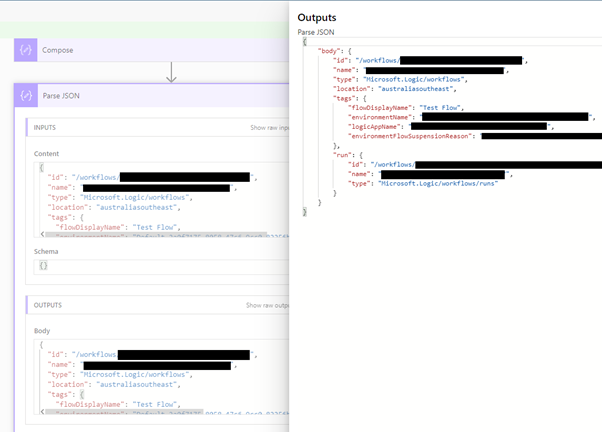This screenshot has height=432, width=602.
Task: Click the Content label in inputs
Action: (46, 154)
